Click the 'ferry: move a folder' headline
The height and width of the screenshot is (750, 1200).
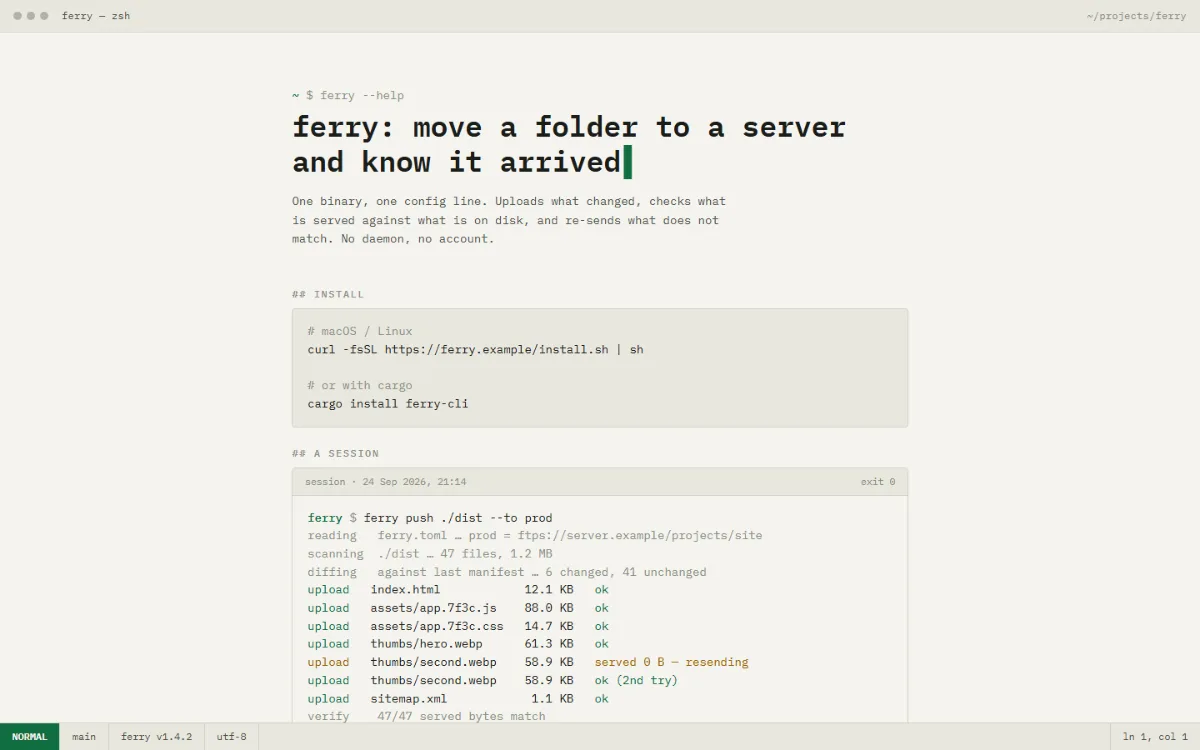point(569,145)
